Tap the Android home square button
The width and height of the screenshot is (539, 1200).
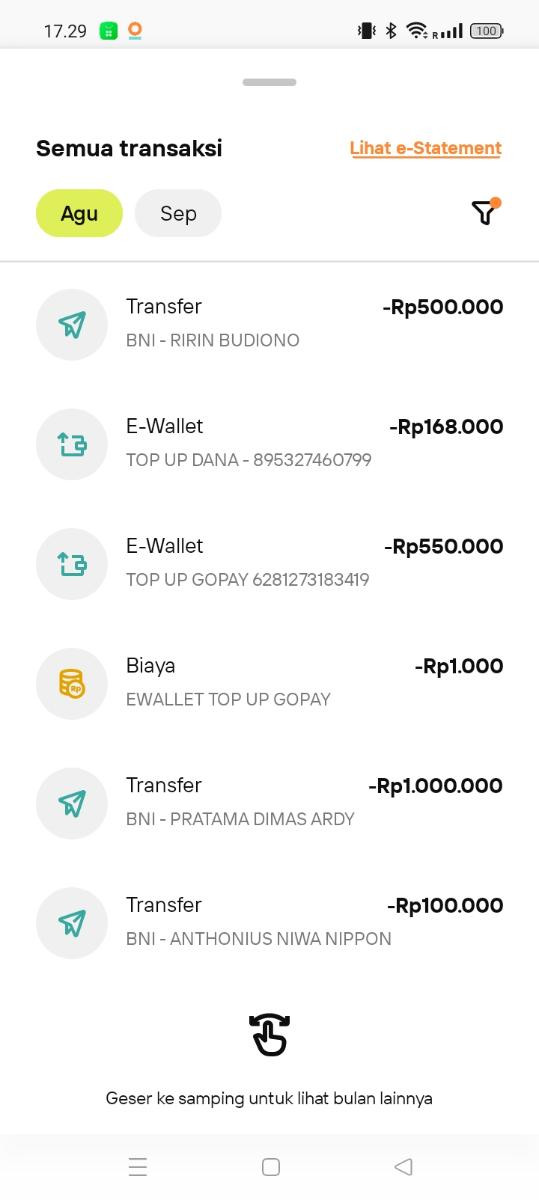(x=270, y=1166)
